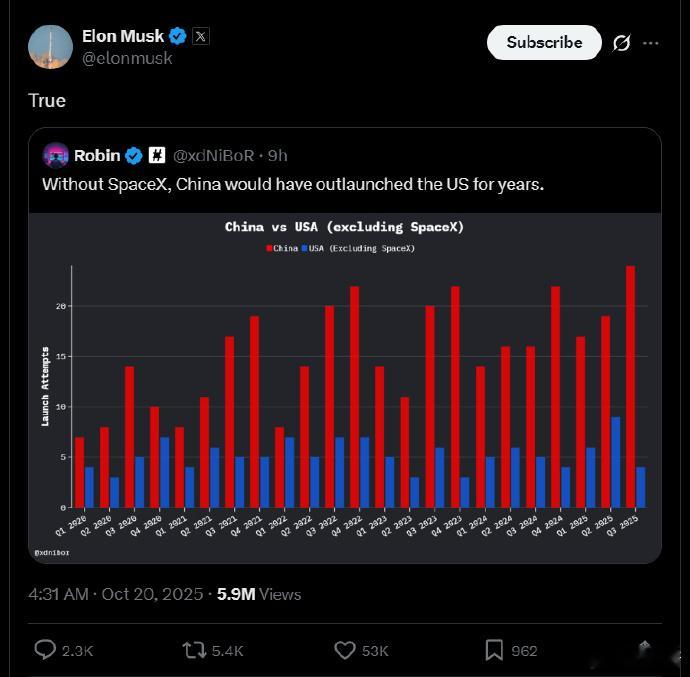Click the Grok icon next to Subscribe
The height and width of the screenshot is (677, 690).
pyautogui.click(x=621, y=43)
